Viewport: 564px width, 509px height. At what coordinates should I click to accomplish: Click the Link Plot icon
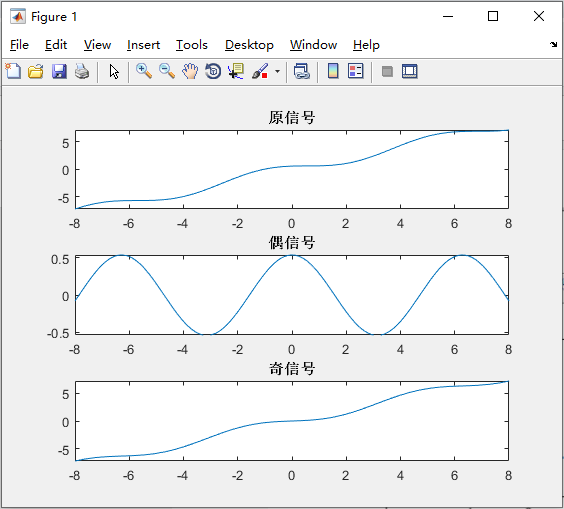(302, 71)
